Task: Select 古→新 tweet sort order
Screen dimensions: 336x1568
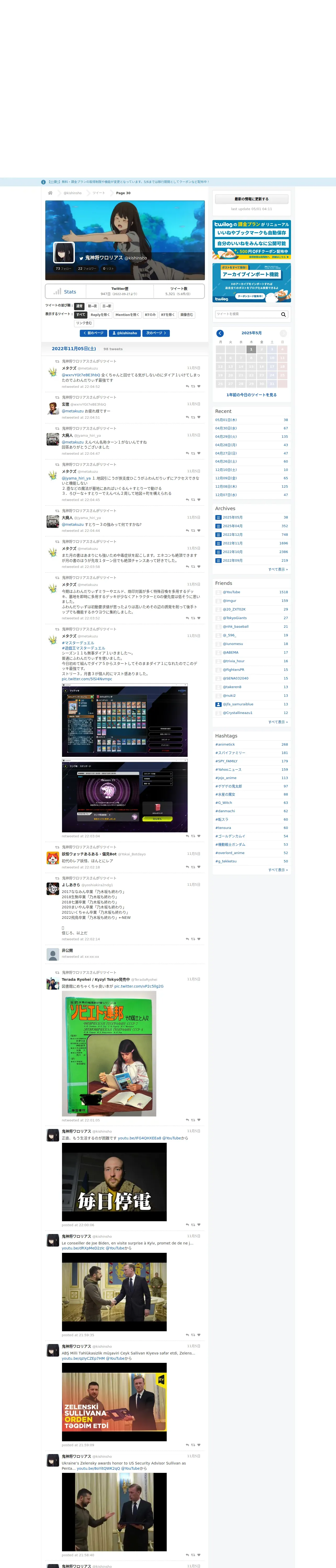Action: click(x=107, y=306)
